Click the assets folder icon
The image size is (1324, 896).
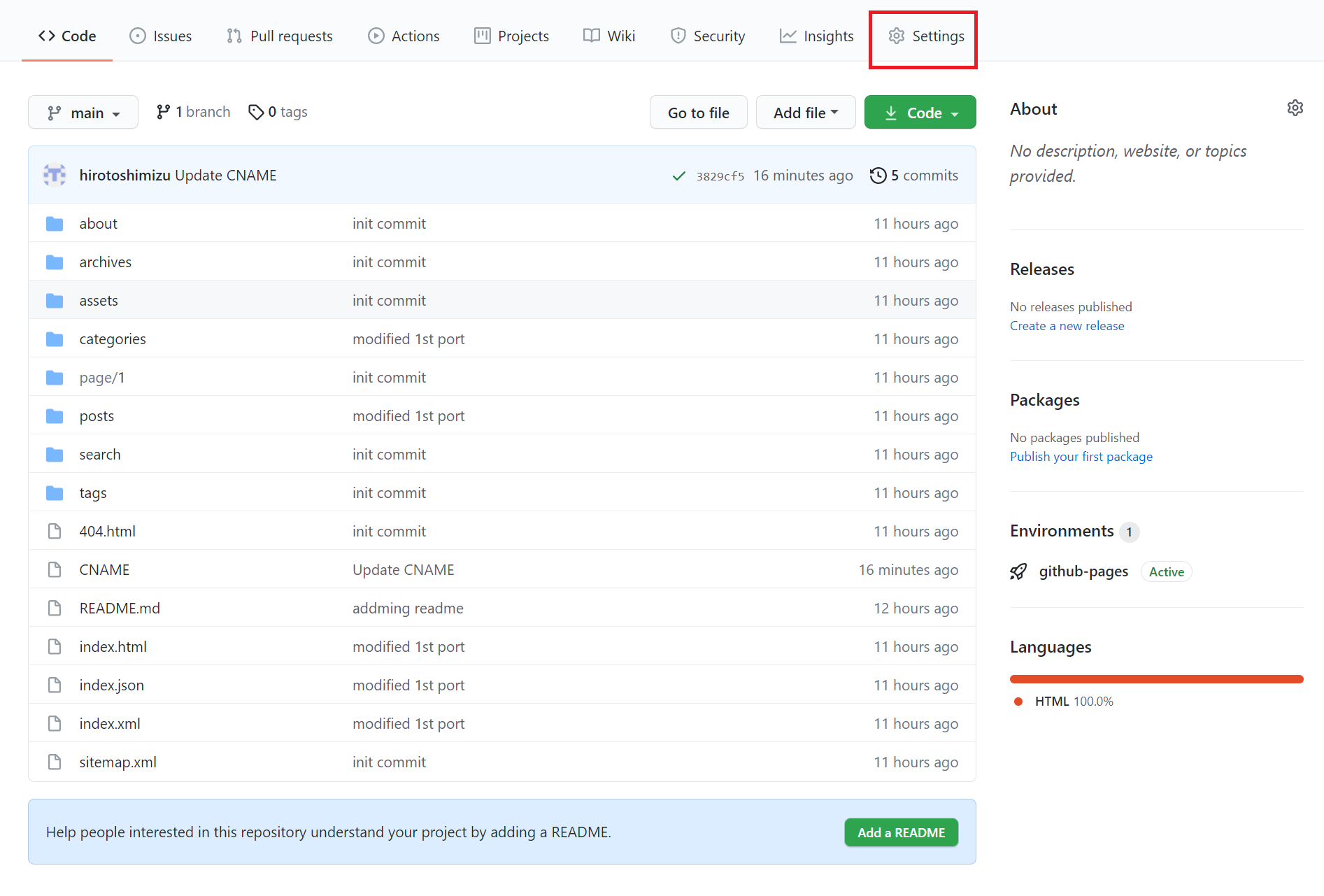pos(55,301)
